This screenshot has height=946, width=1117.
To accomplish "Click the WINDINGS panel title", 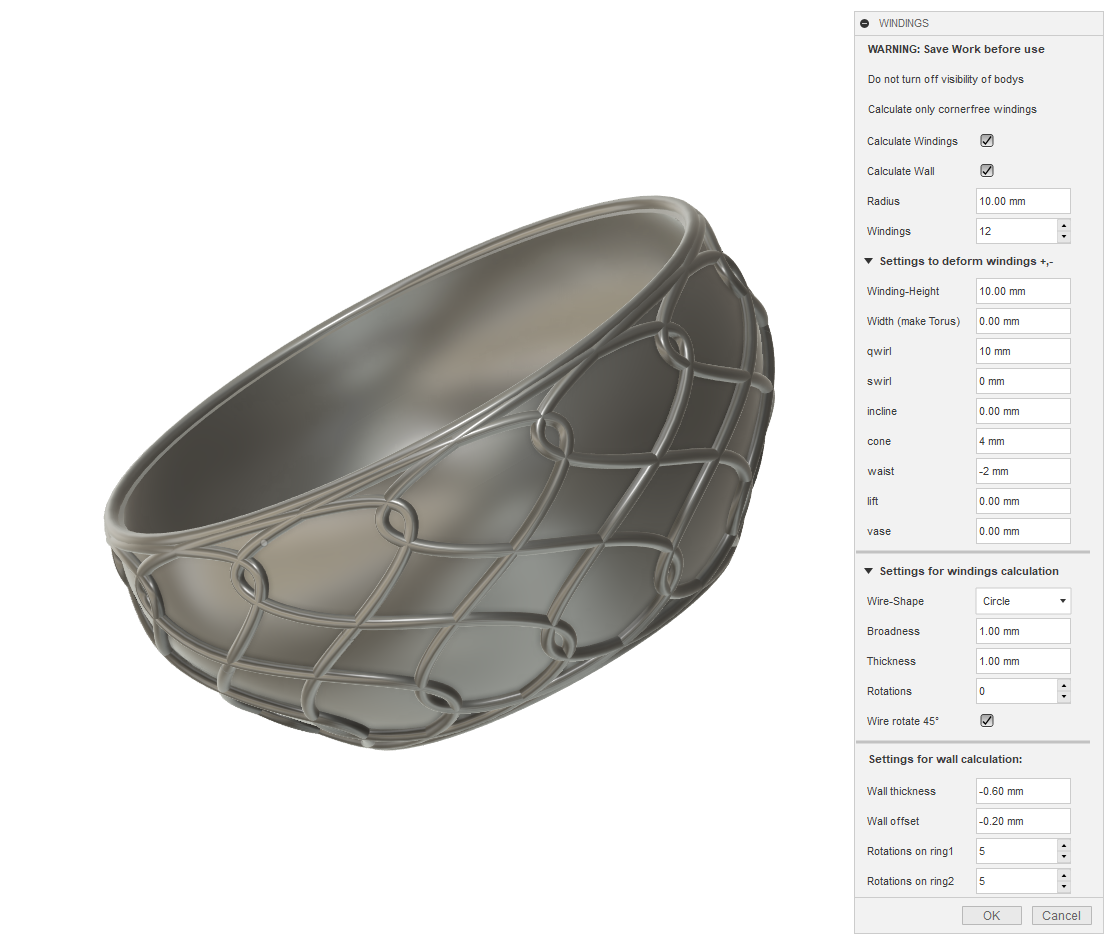I will 903,24.
